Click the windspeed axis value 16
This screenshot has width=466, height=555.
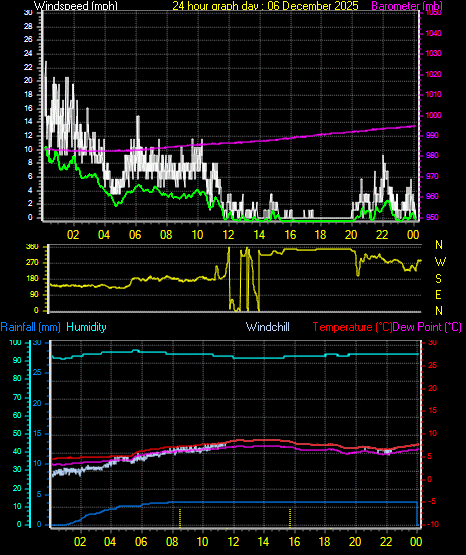click(28, 108)
